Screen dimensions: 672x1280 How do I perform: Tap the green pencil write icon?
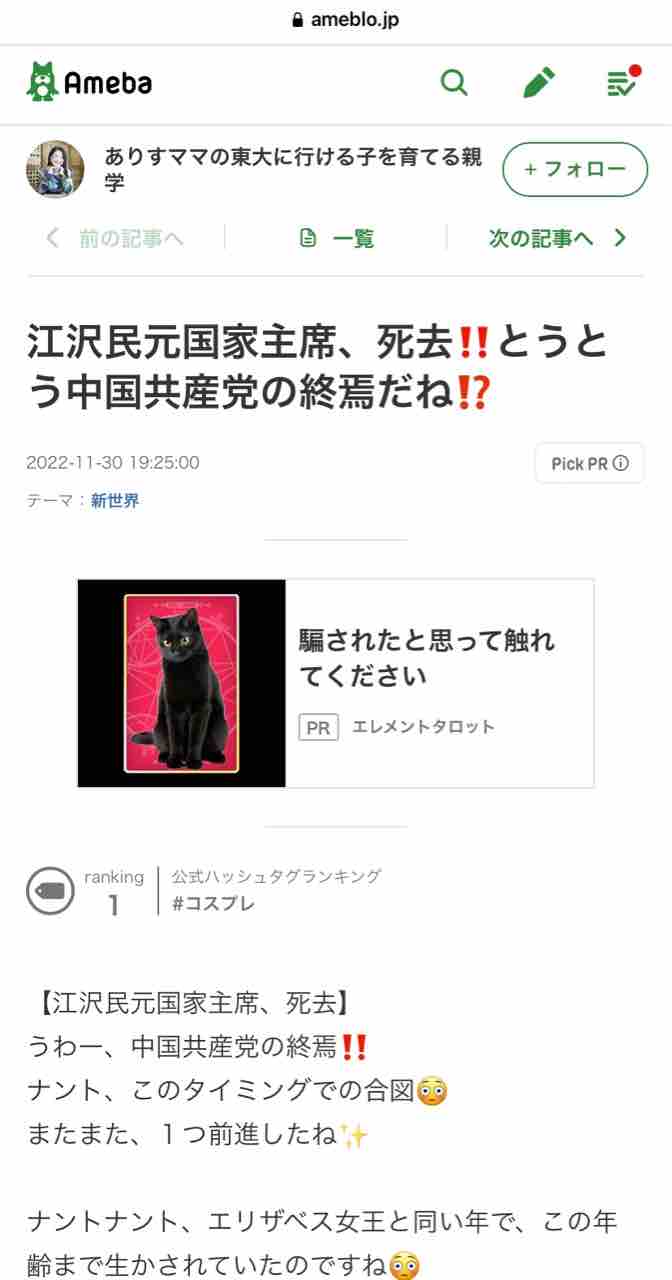click(539, 83)
